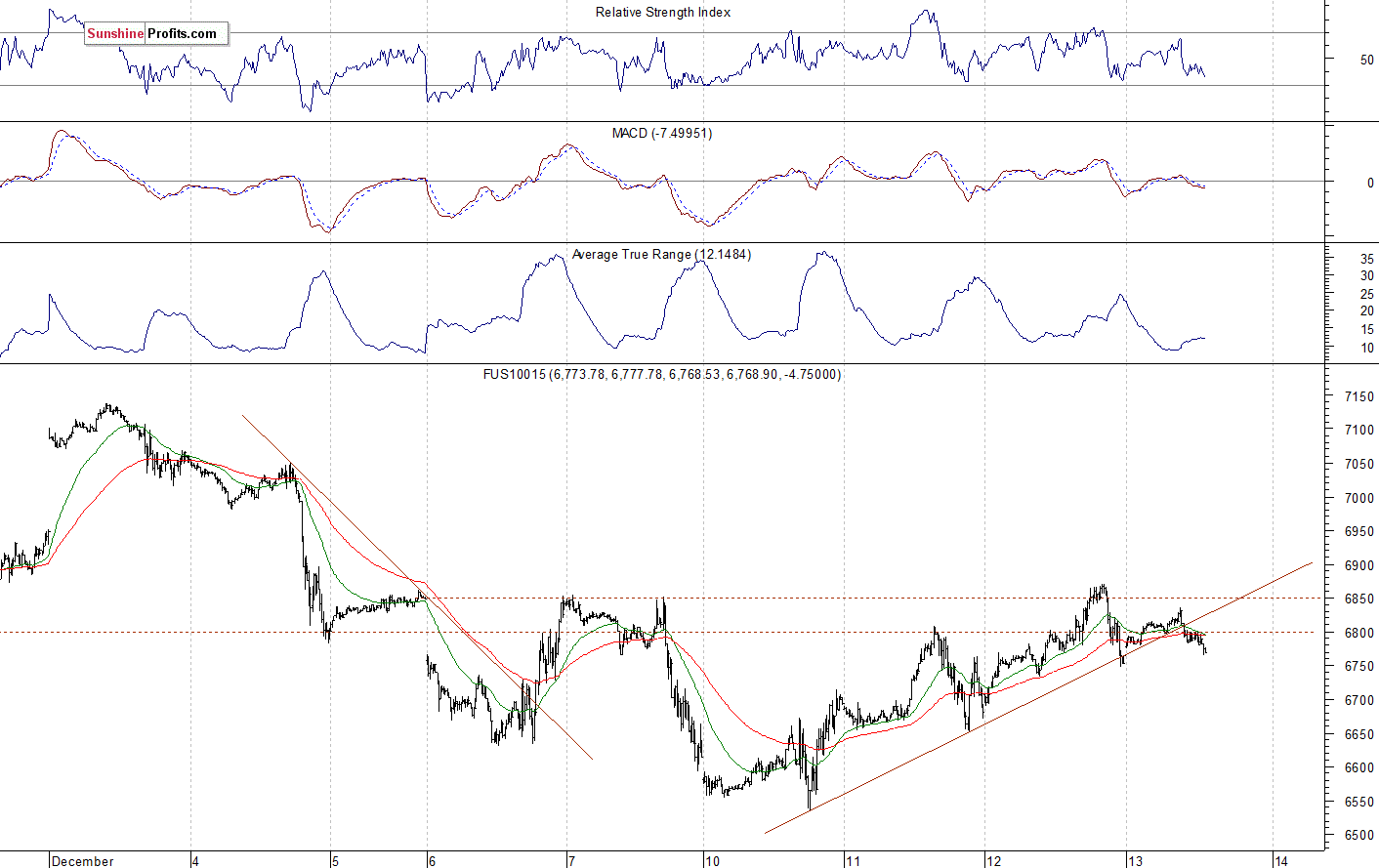Screen dimensions: 1379x868
Task: Click the date label 10 on axis
Action: (x=712, y=861)
